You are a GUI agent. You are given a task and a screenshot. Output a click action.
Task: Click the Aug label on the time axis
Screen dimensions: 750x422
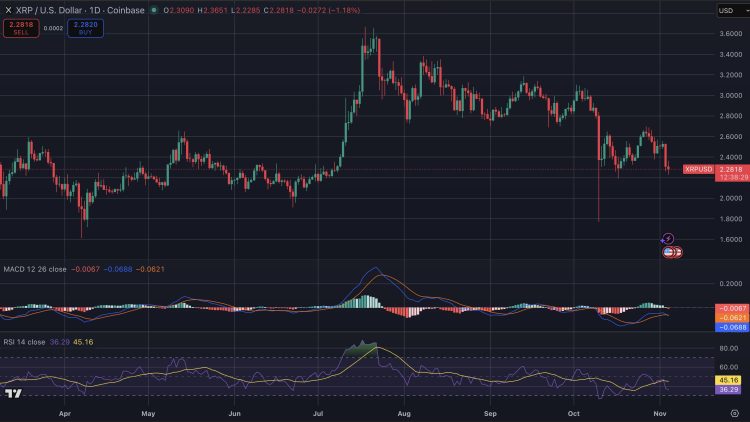pyautogui.click(x=404, y=413)
